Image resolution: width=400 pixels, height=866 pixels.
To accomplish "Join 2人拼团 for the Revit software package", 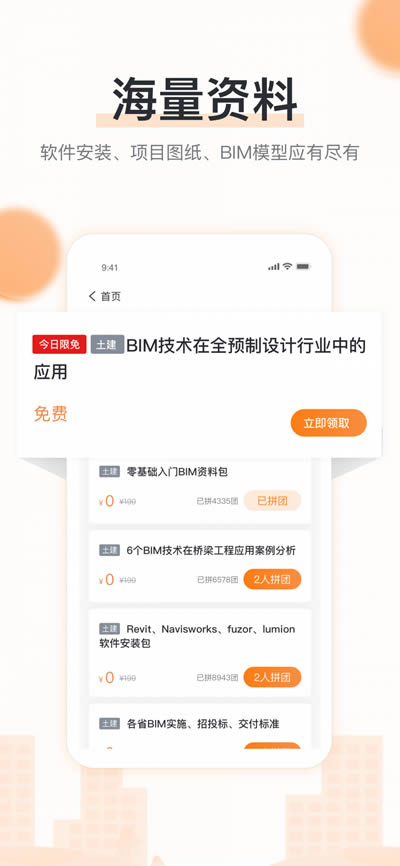I will 272,677.
